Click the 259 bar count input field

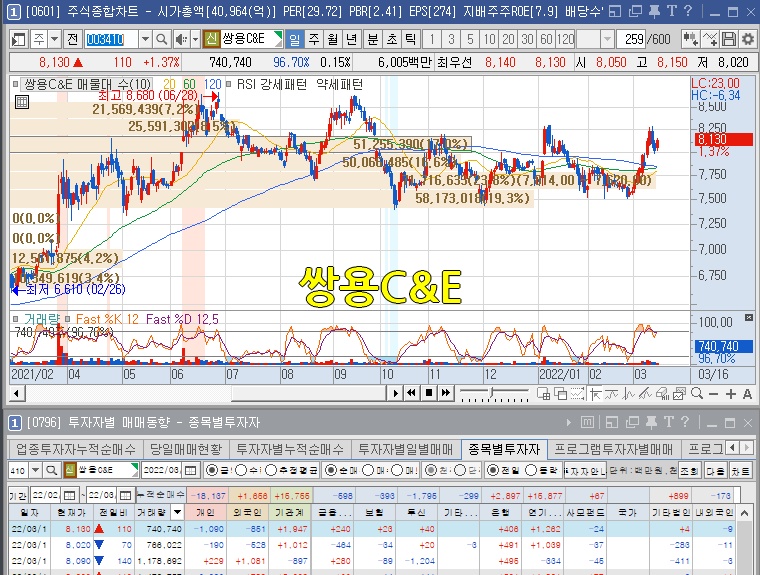pos(632,39)
